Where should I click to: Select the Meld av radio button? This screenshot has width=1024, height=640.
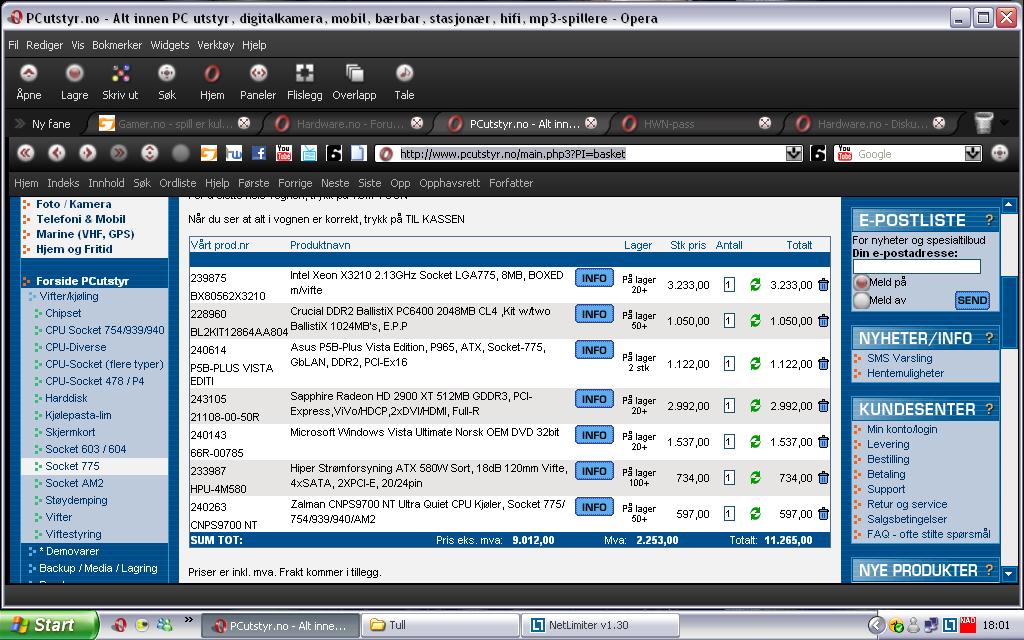861,300
